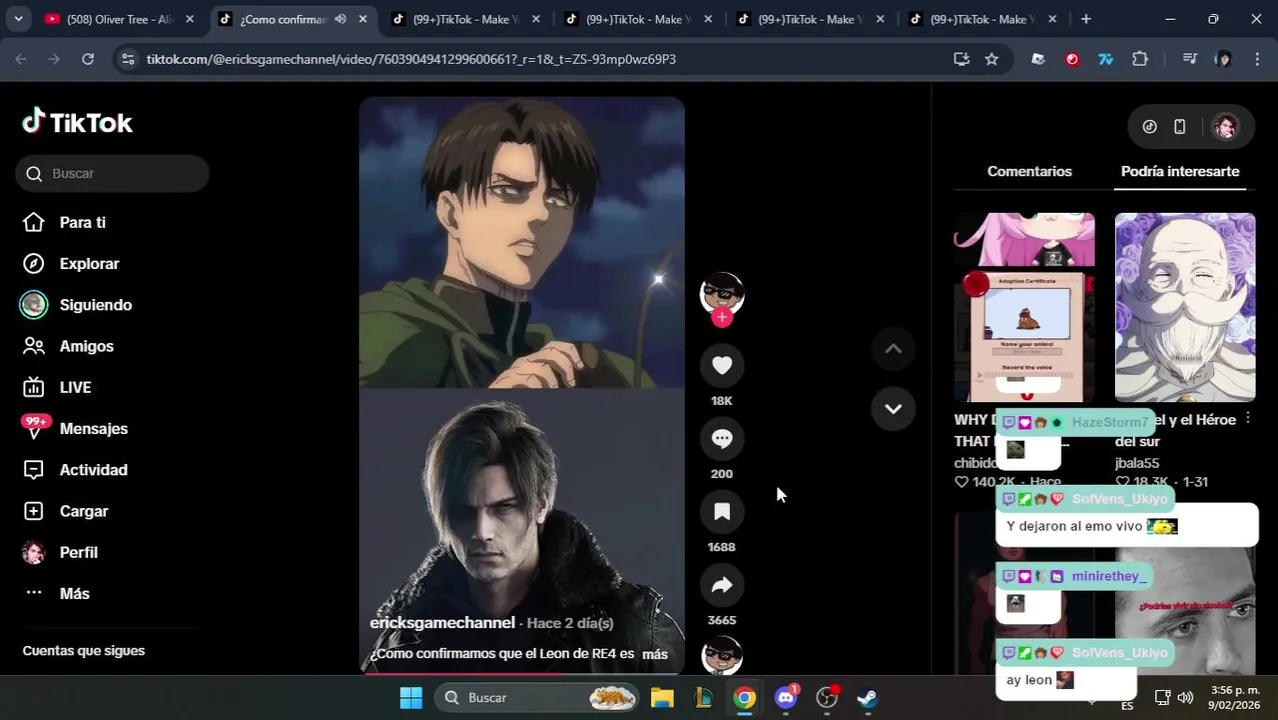Viewport: 1278px width, 720px height.
Task: Open tab search dropdown arrow
Action: 18,19
